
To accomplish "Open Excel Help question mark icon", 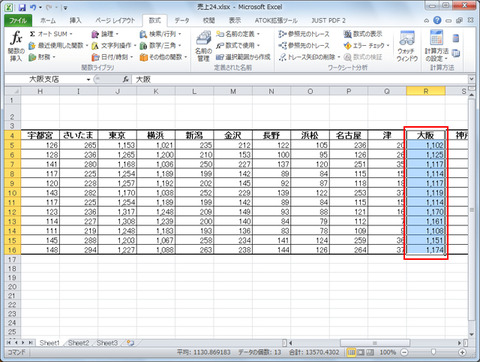I will (x=437, y=20).
